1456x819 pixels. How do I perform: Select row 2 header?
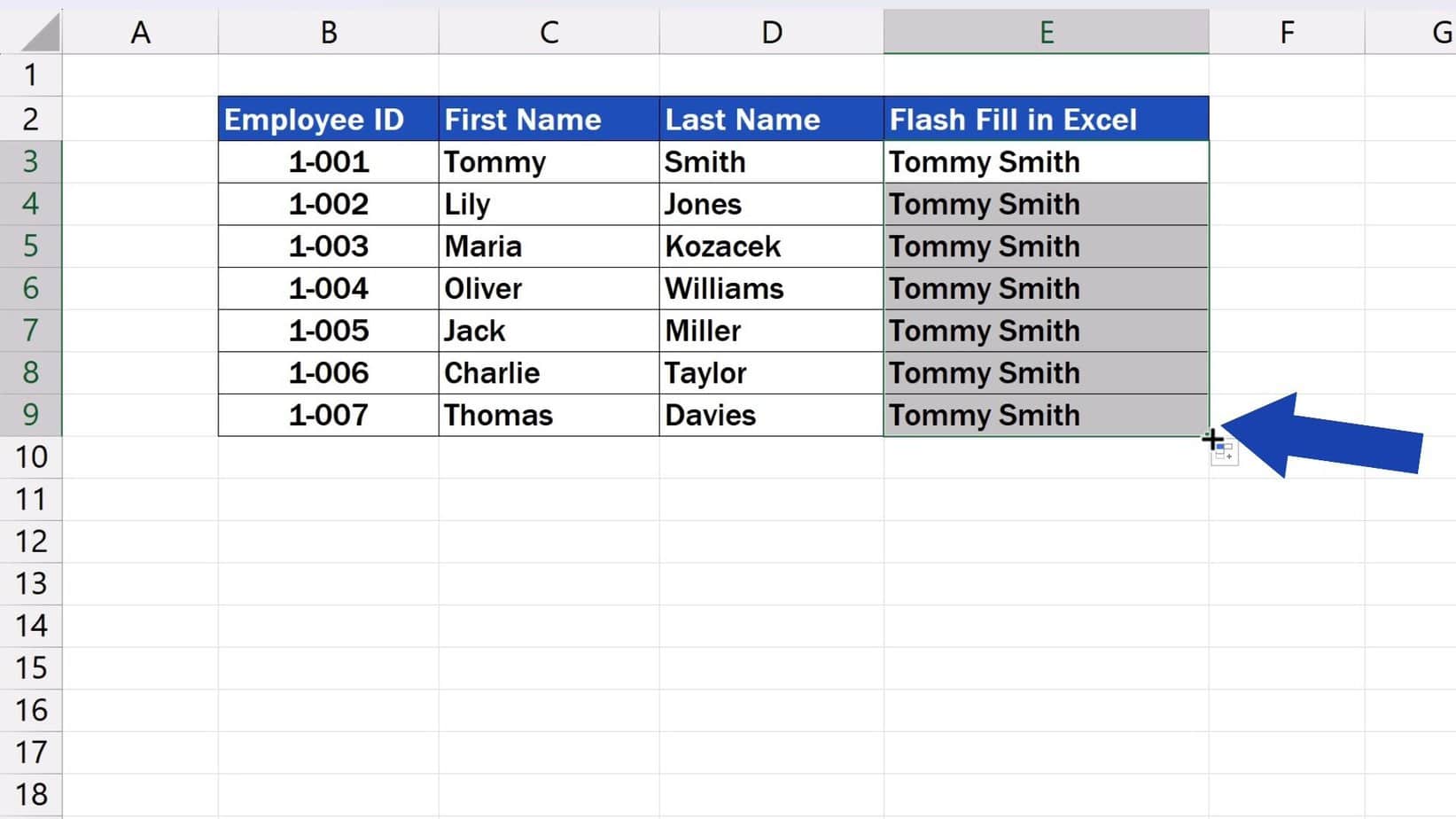pos(31,119)
